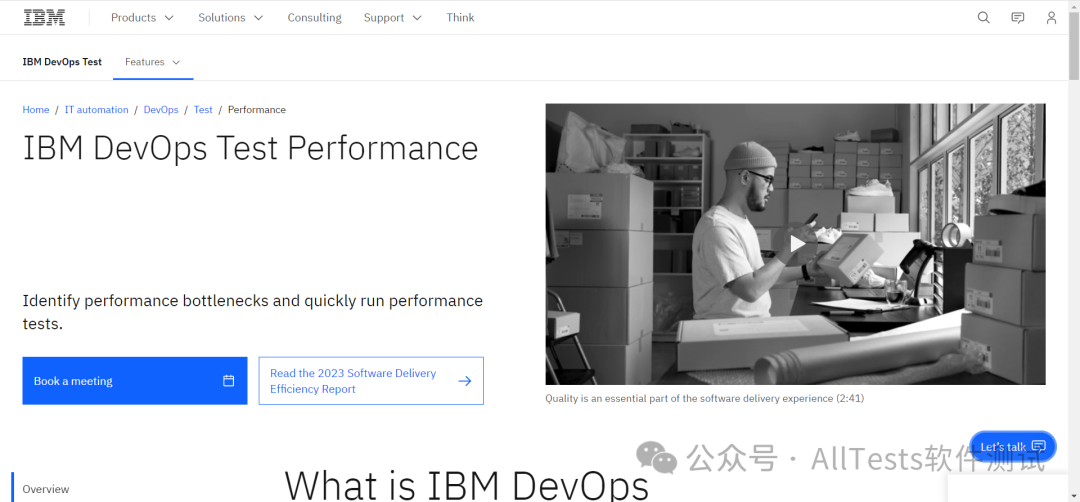Expand the Products menu
The height and width of the screenshot is (502, 1080).
tap(143, 18)
